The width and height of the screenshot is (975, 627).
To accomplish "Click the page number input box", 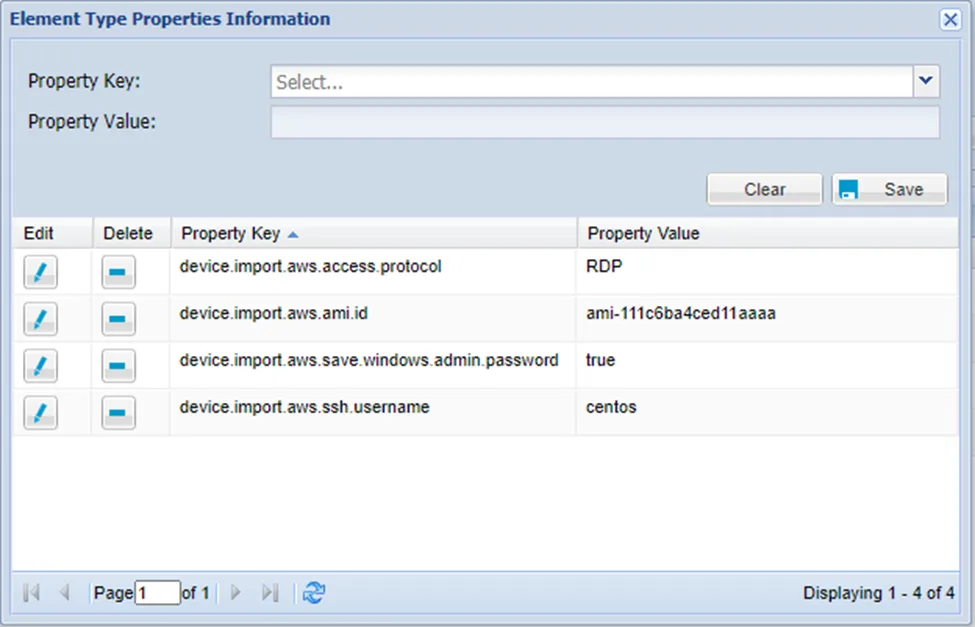I will coord(157,593).
